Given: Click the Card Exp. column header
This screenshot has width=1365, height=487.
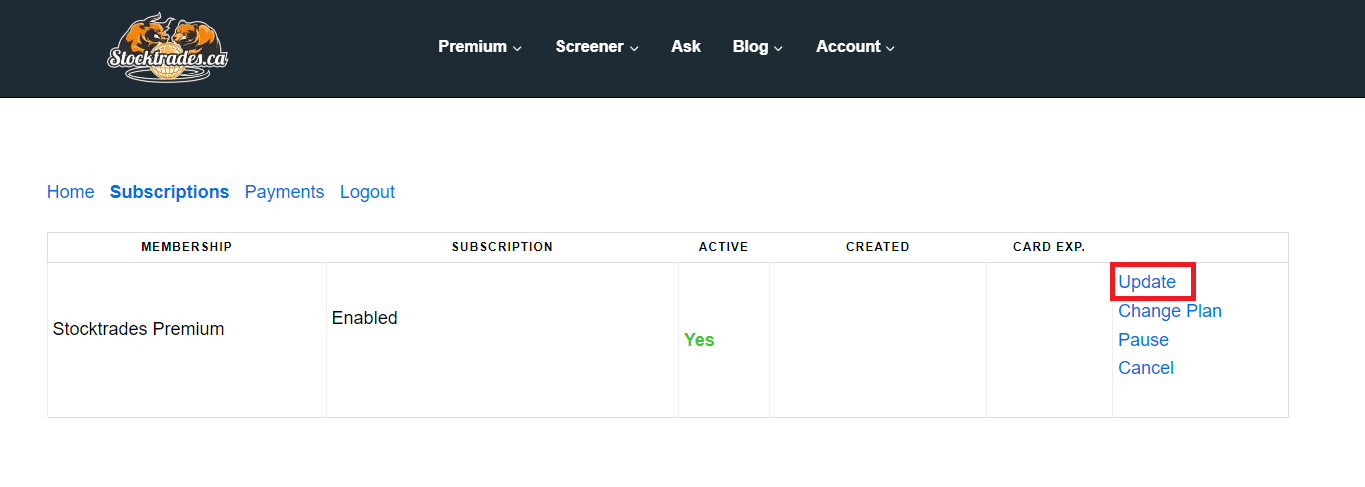Looking at the screenshot, I should click(1048, 247).
